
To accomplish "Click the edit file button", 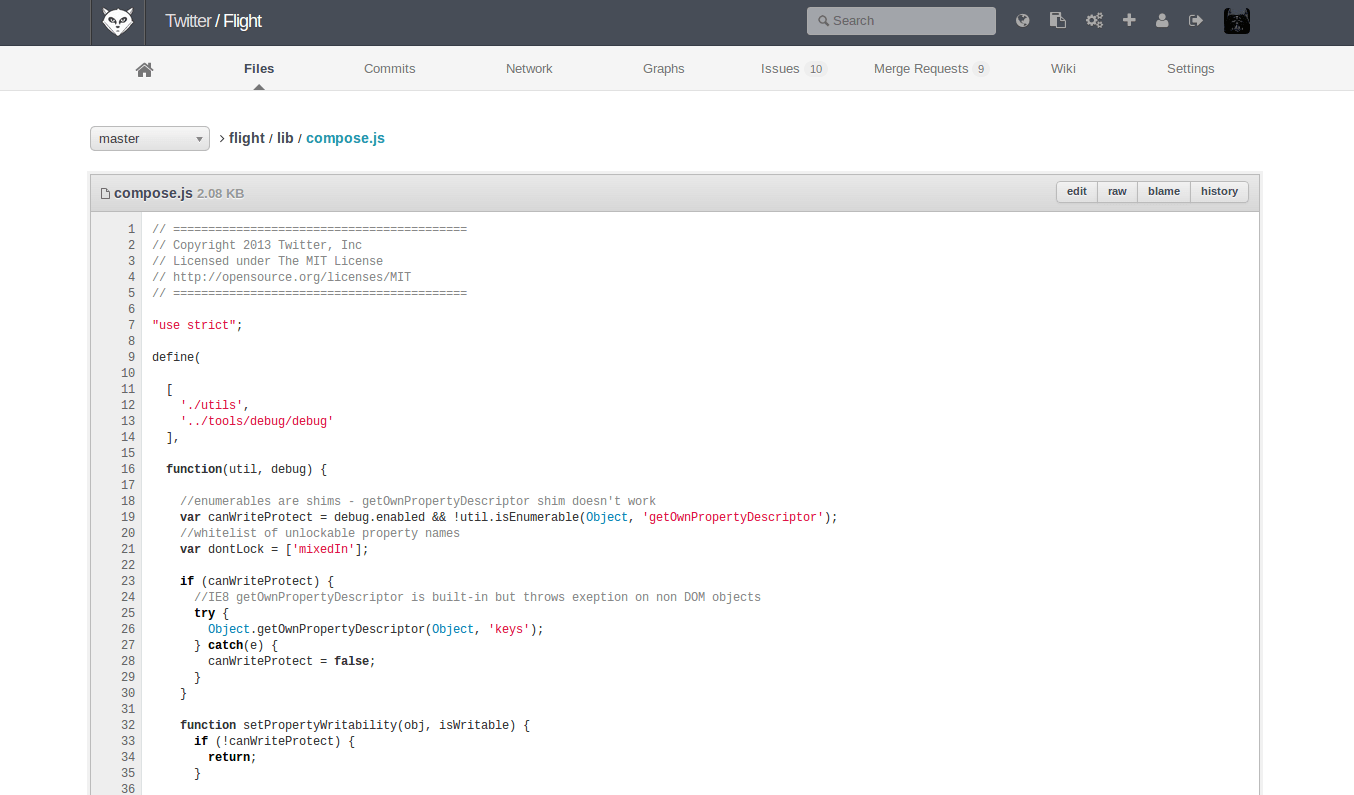I will [x=1077, y=192].
